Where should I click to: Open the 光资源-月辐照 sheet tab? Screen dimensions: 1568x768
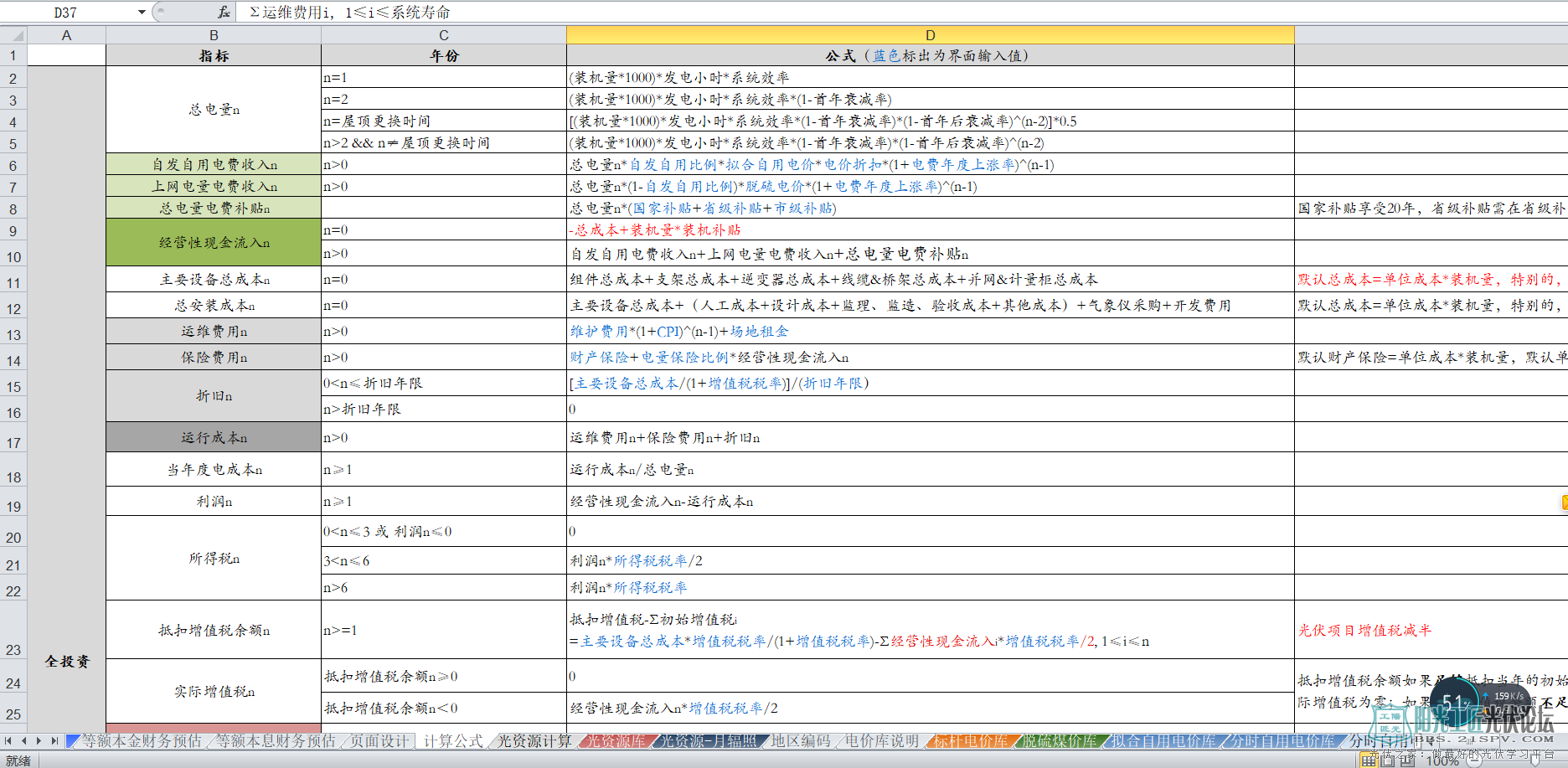point(708,741)
